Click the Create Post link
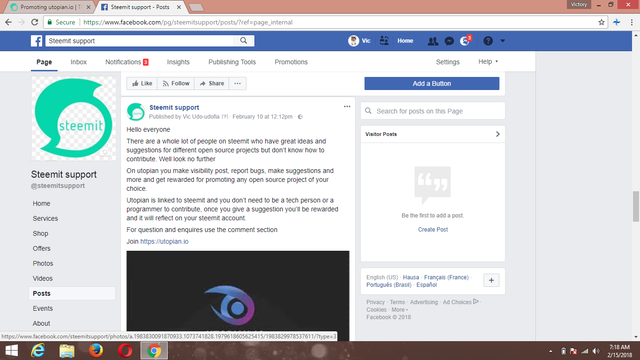Image resolution: width=640 pixels, height=360 pixels. tap(433, 229)
